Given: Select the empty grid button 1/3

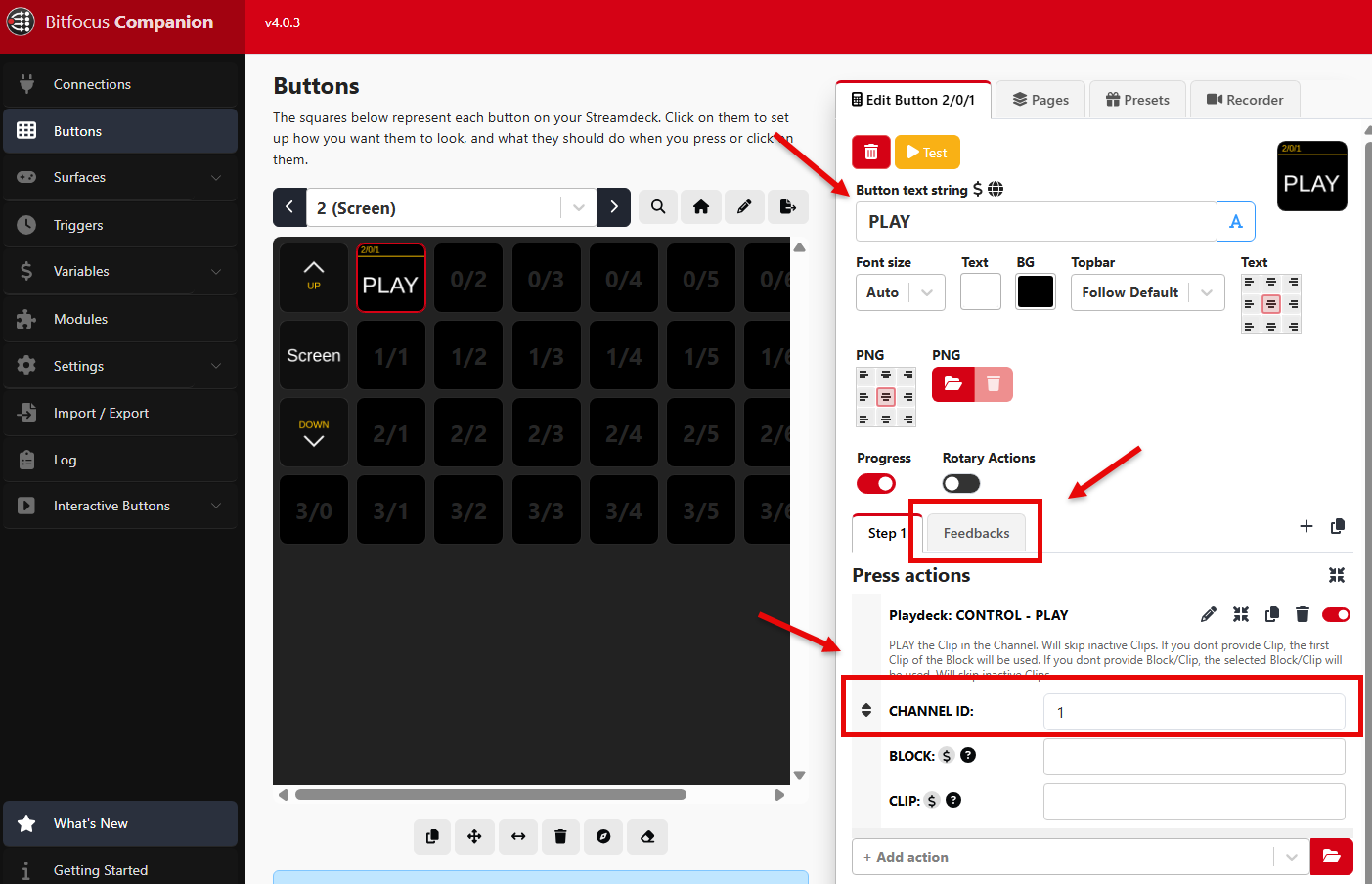Looking at the screenshot, I should (546, 356).
